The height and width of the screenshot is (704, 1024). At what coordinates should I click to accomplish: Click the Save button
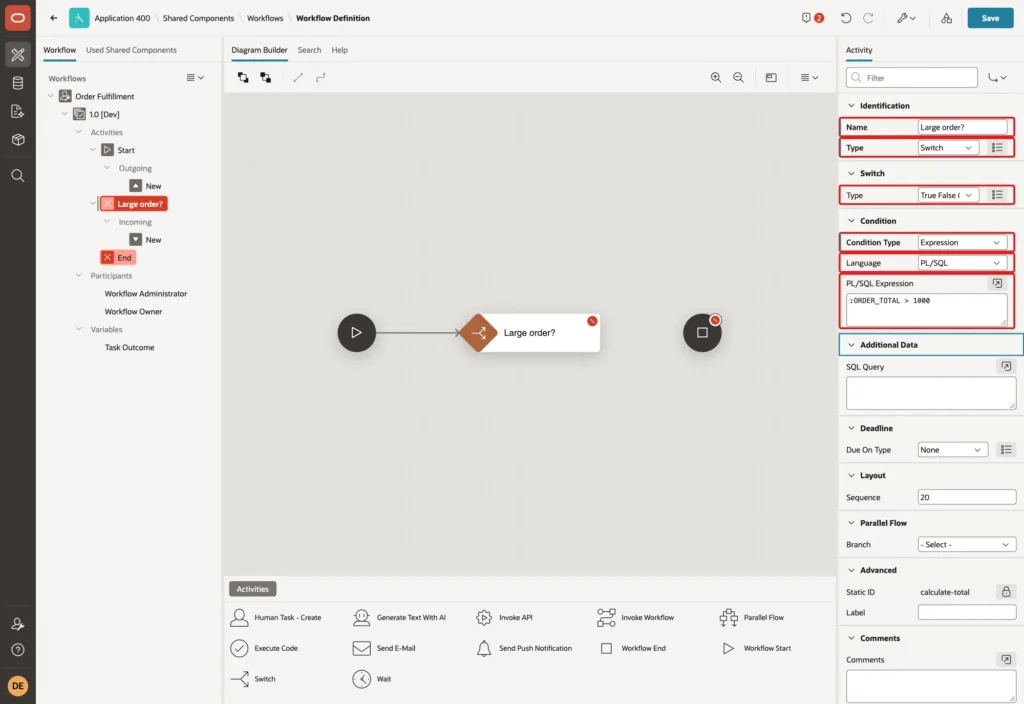[990, 18]
